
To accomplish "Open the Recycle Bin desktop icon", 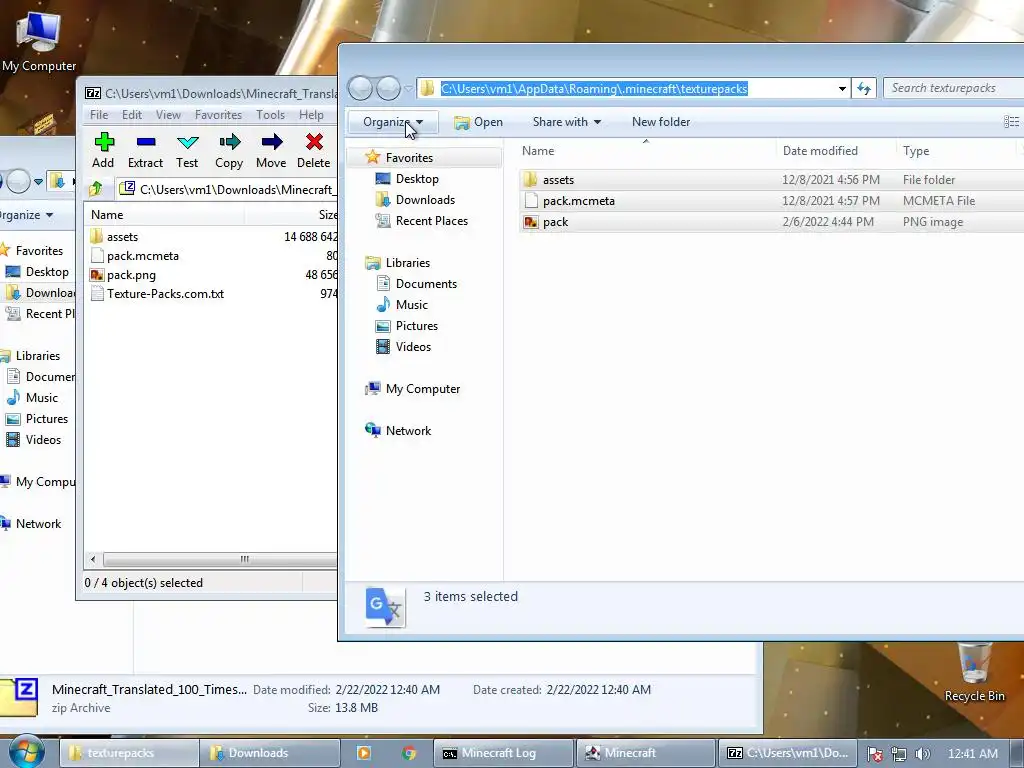I will tap(974, 673).
